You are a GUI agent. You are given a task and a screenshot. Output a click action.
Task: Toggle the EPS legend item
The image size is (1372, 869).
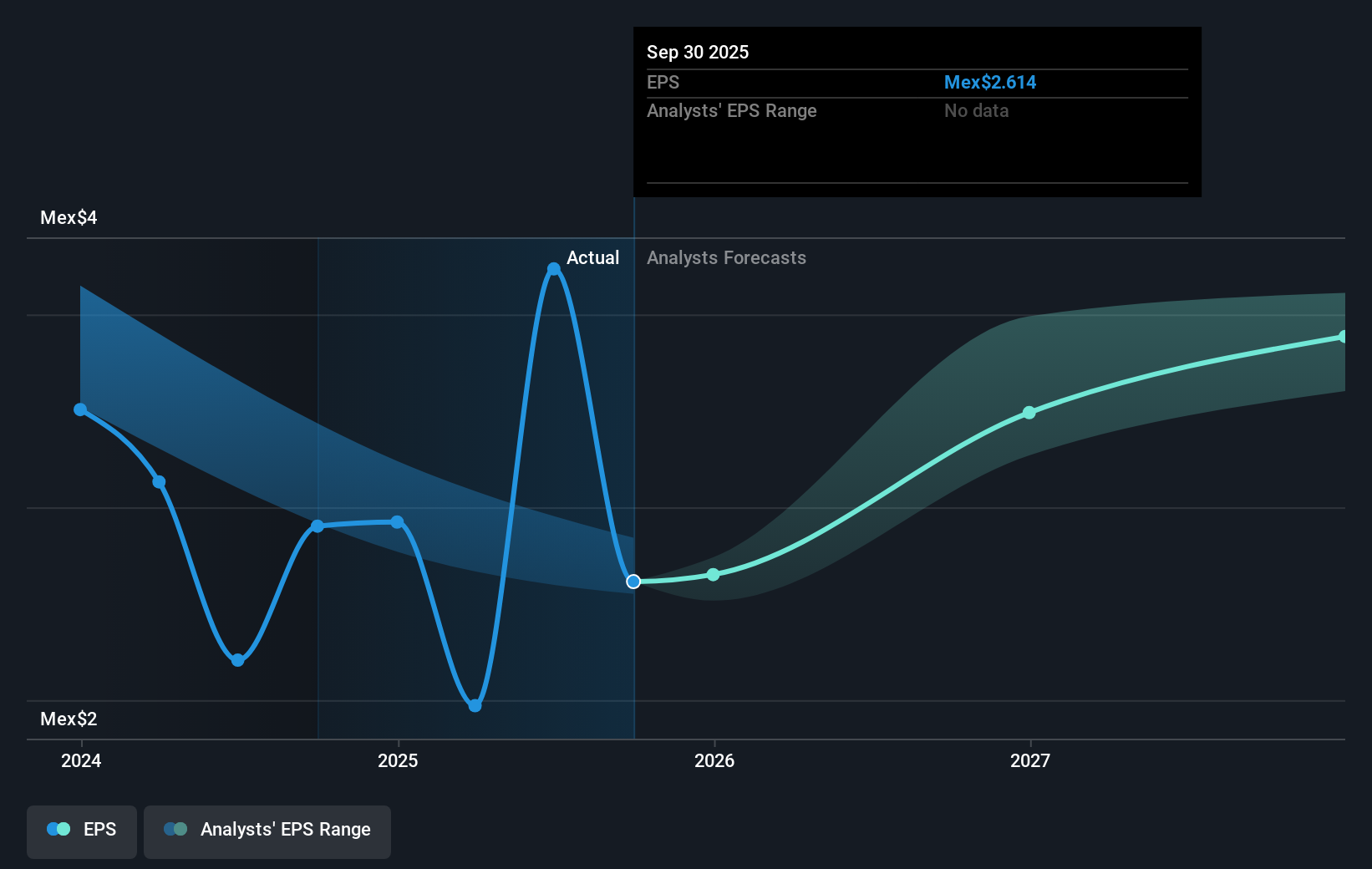point(81,831)
